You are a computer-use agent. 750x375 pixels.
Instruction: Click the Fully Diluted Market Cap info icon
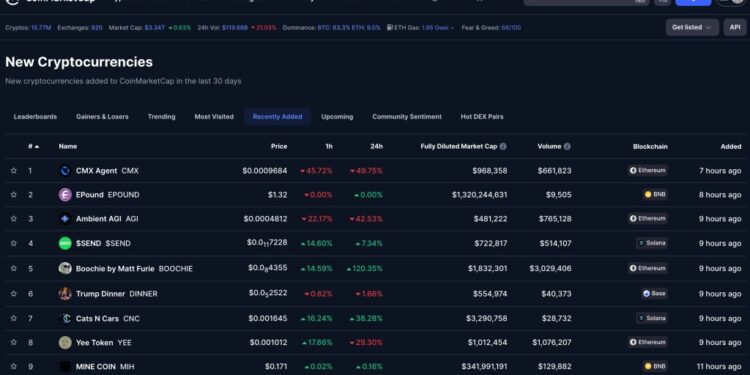503,146
